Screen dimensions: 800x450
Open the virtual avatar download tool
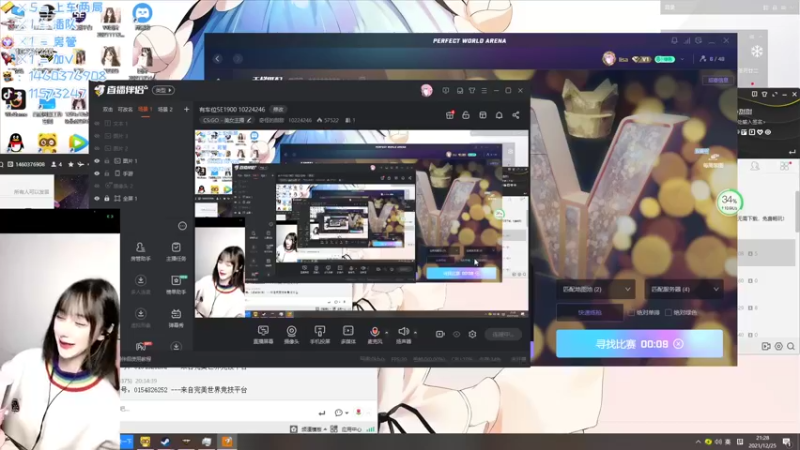pos(140,318)
